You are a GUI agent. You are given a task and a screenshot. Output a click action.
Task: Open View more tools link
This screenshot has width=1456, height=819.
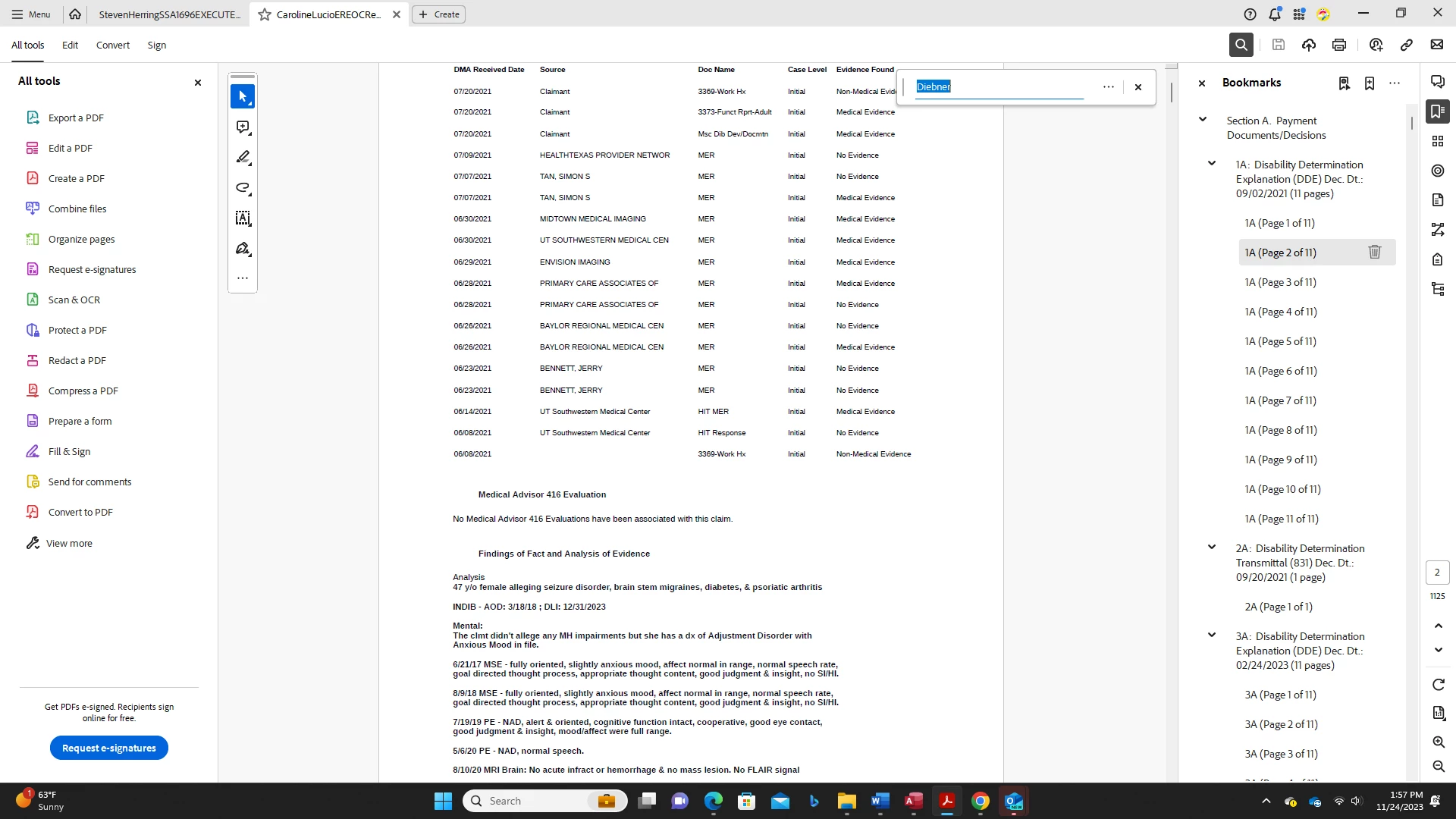pyautogui.click(x=68, y=543)
